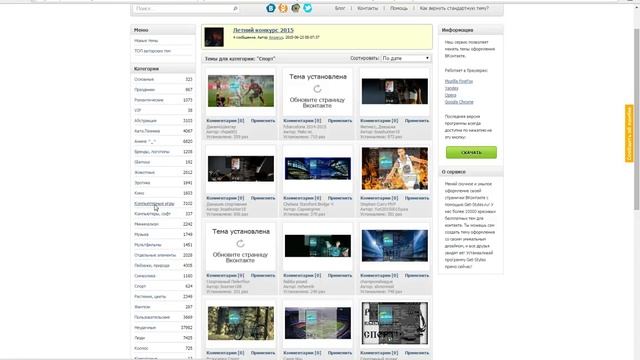
Task: Apply the soccer players theme
Action: [263, 121]
